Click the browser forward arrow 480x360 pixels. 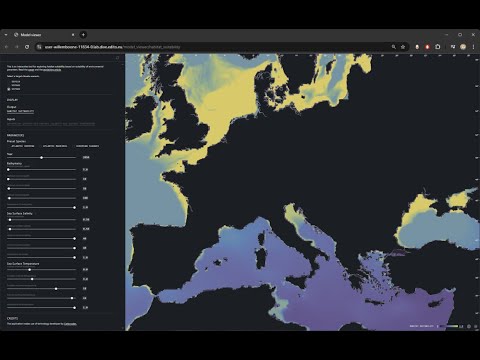(17, 47)
